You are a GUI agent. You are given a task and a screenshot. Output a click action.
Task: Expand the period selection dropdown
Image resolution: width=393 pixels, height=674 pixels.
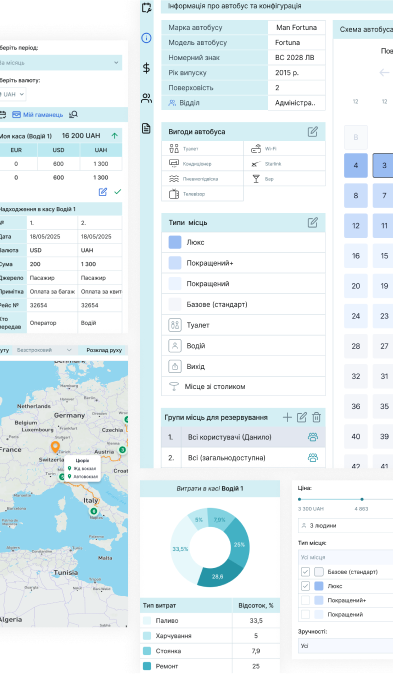(59, 63)
